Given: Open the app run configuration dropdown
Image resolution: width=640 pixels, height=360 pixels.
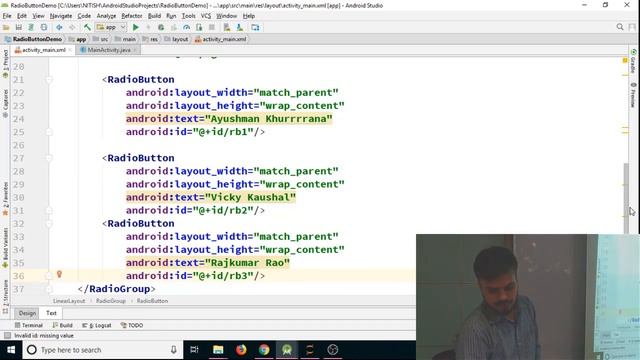Looking at the screenshot, I should tap(111, 27).
